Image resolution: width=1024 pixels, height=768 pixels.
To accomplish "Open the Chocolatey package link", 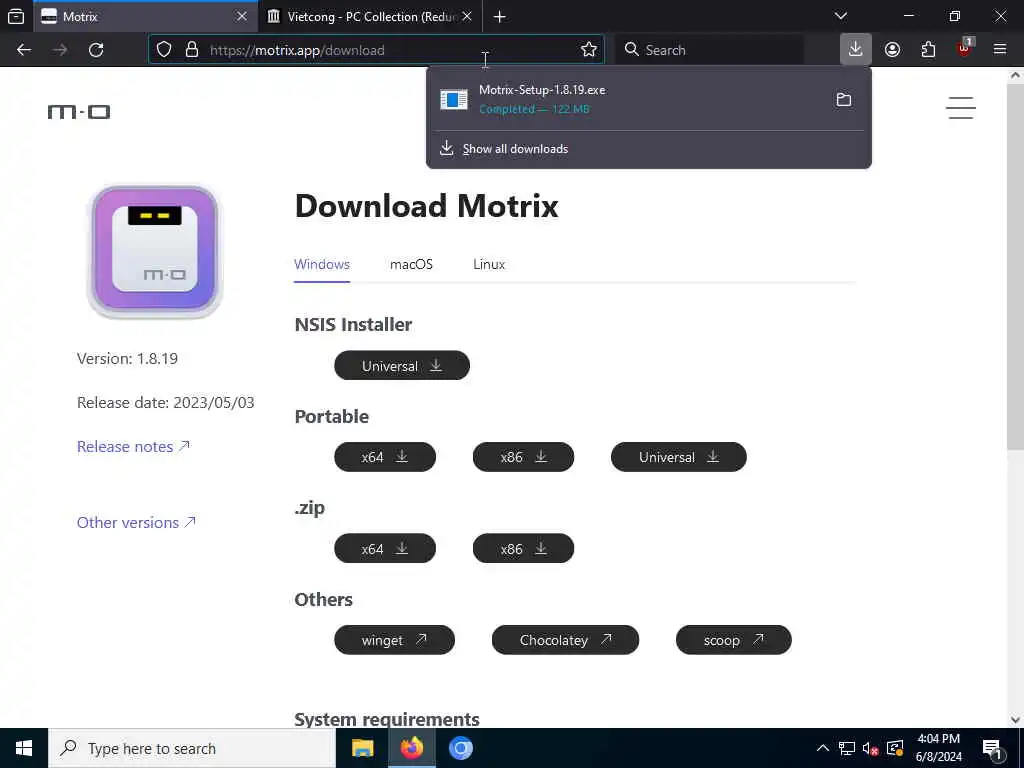I will [x=566, y=640].
